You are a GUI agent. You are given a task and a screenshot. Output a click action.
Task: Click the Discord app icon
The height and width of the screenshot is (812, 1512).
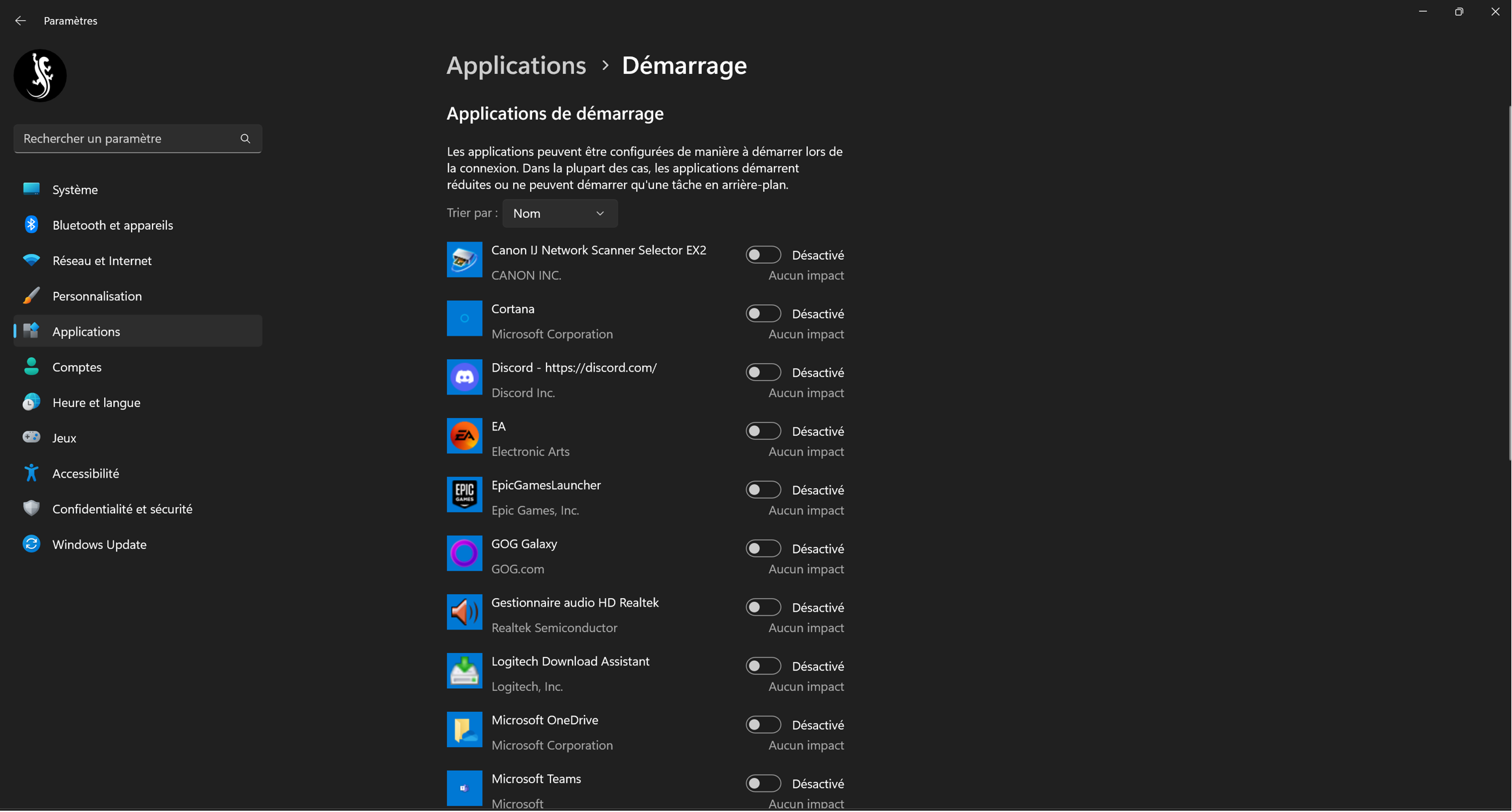pyautogui.click(x=464, y=378)
